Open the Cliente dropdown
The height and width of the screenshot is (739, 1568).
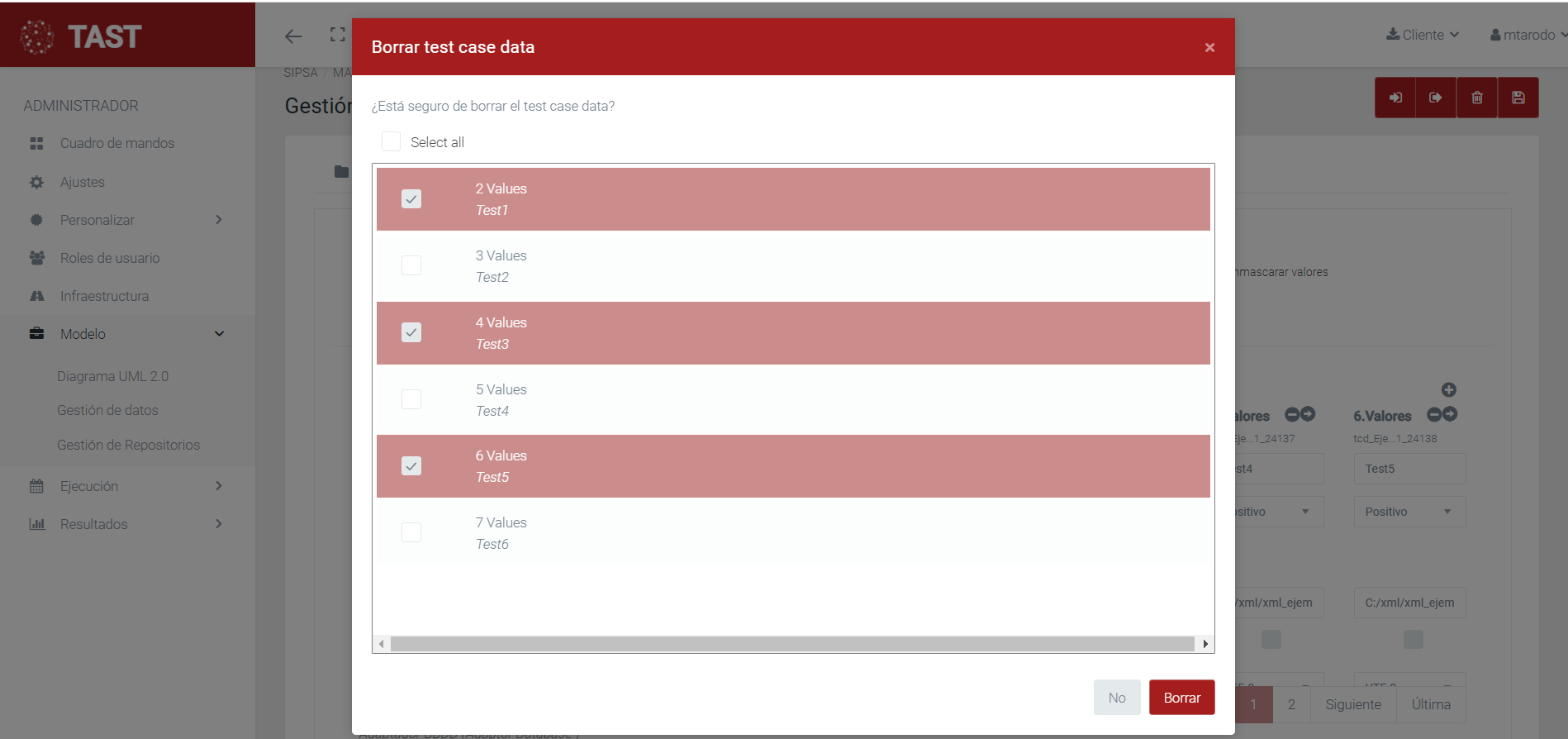tap(1423, 35)
